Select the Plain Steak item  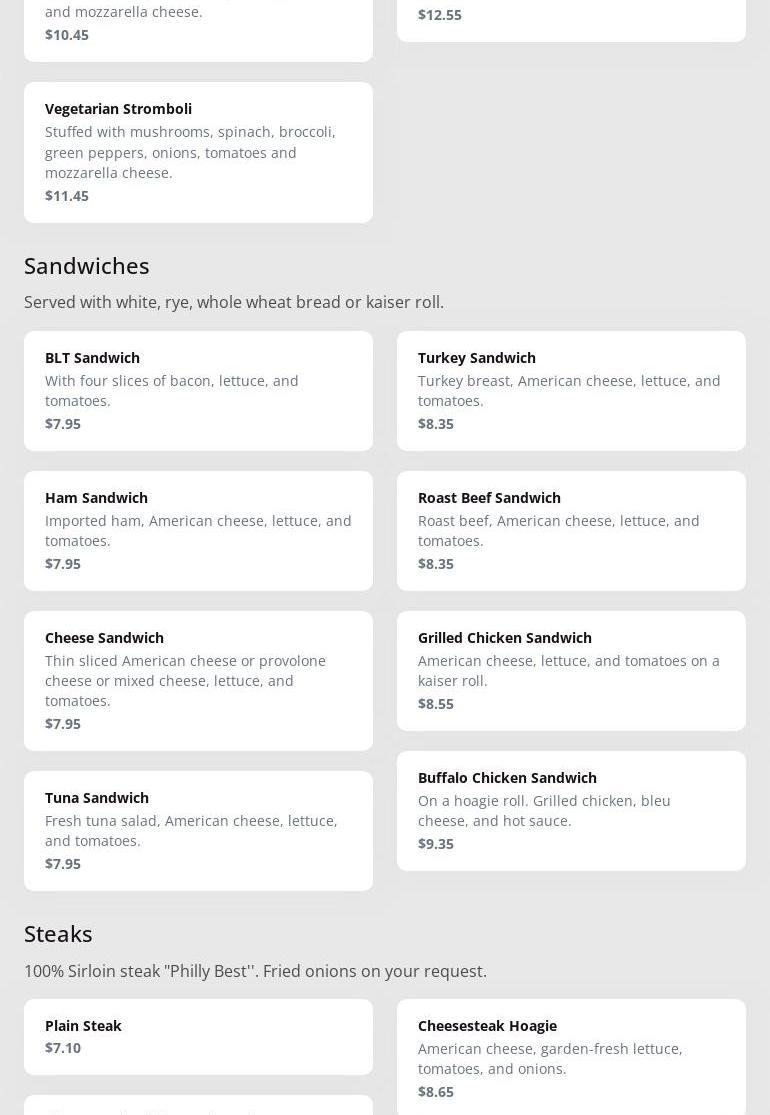tap(198, 1036)
